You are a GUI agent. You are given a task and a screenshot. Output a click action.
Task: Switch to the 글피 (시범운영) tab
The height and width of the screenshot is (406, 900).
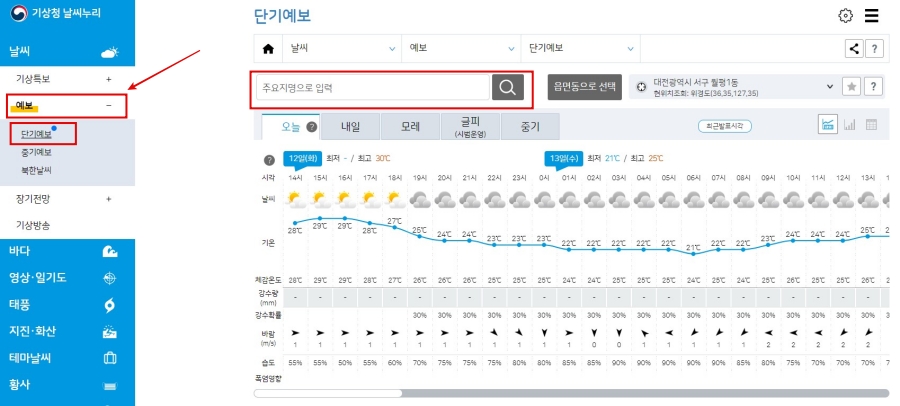pyautogui.click(x=470, y=127)
